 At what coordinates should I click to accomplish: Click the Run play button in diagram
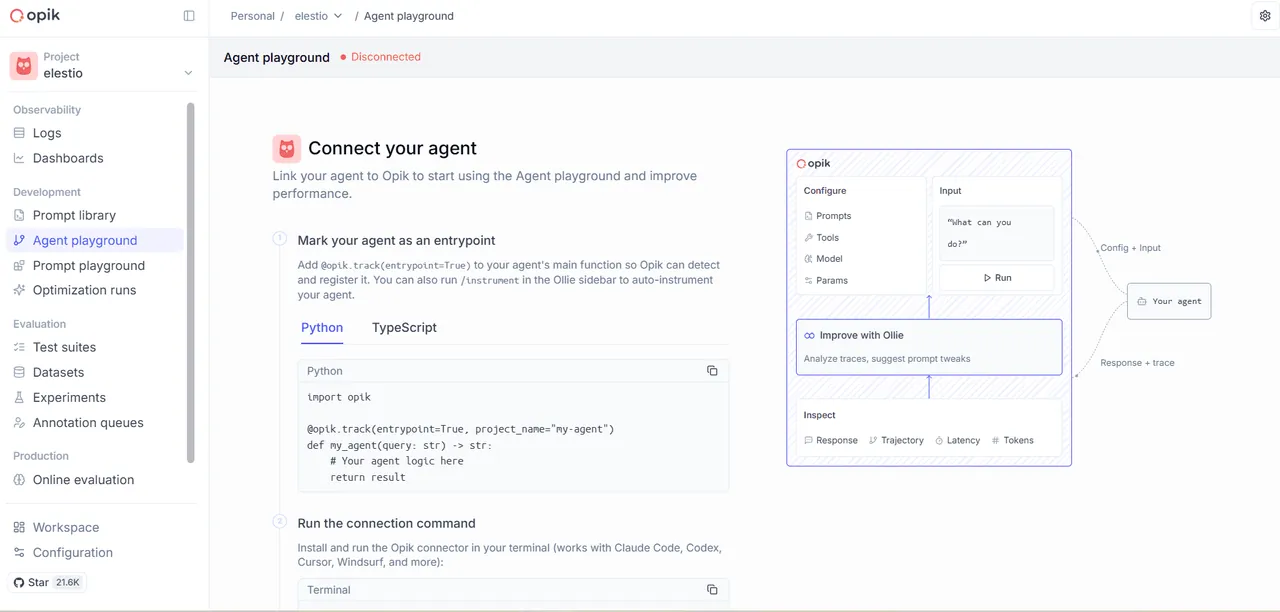tap(997, 278)
